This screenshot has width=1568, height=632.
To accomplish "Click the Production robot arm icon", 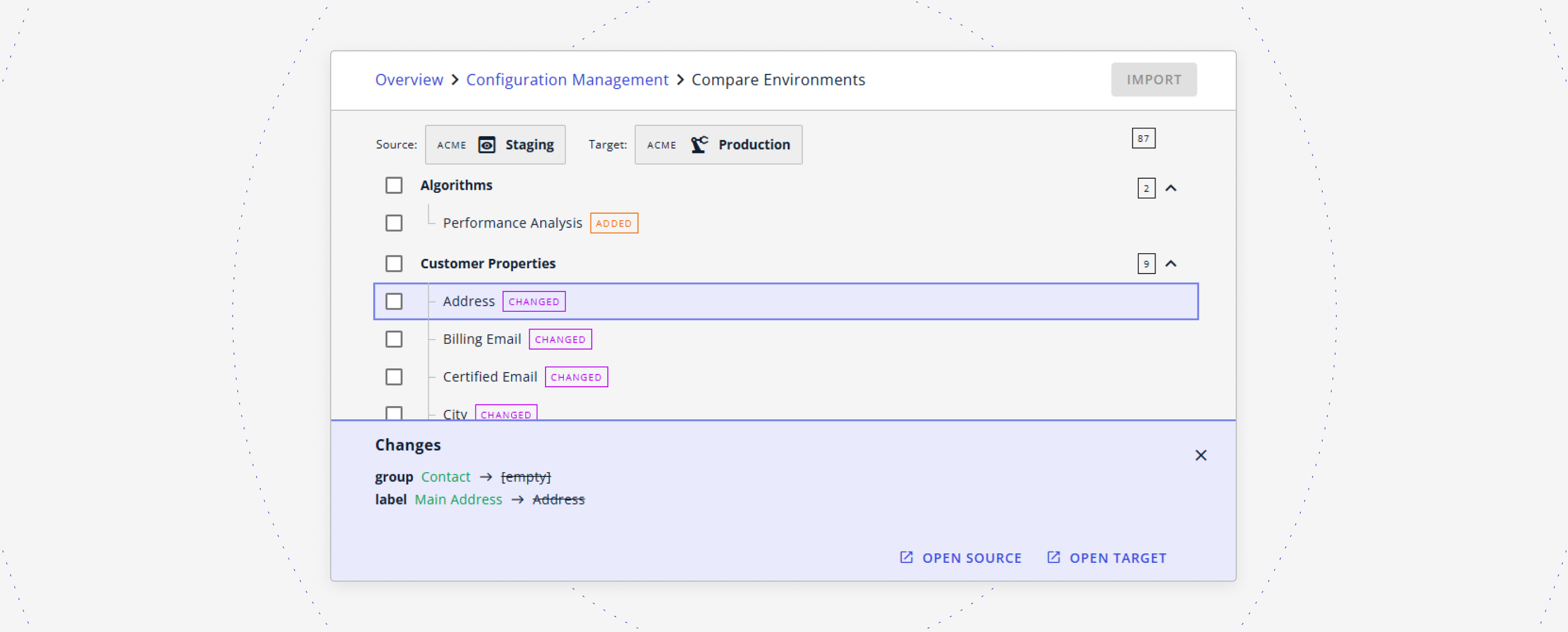I will (699, 145).
